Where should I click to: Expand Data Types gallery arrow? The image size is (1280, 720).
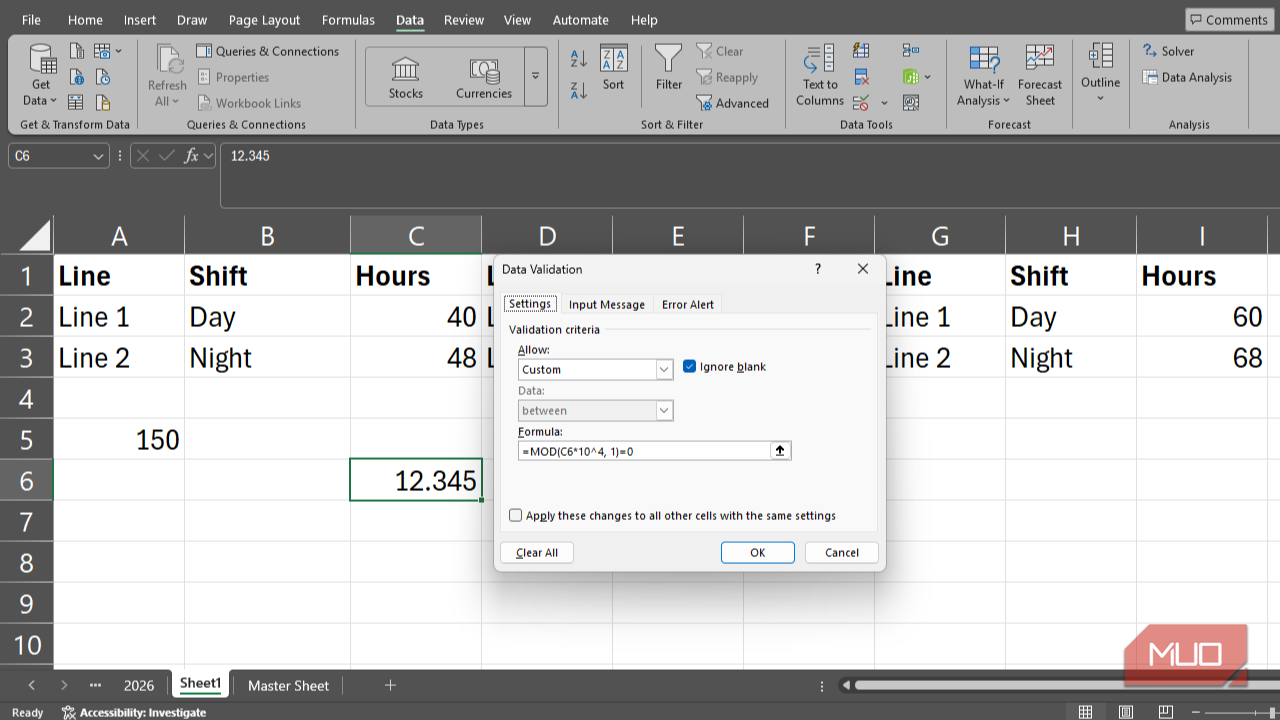(x=535, y=76)
